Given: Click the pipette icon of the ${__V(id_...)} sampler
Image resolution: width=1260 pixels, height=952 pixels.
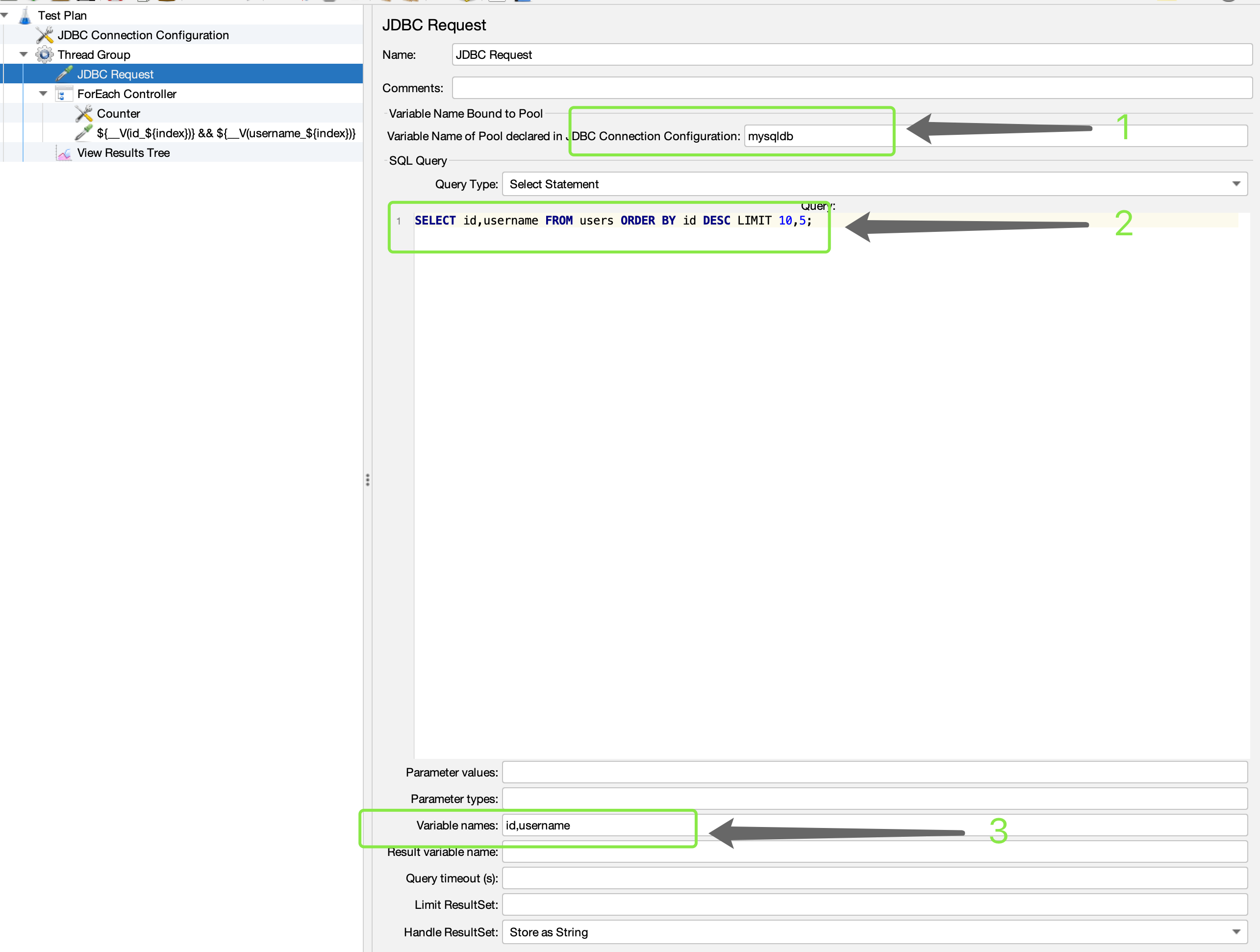Looking at the screenshot, I should click(84, 133).
